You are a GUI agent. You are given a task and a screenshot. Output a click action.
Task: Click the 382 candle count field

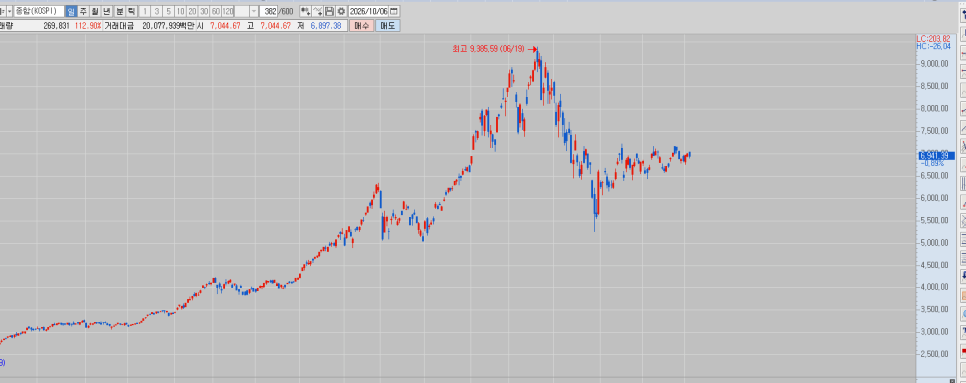coord(269,11)
